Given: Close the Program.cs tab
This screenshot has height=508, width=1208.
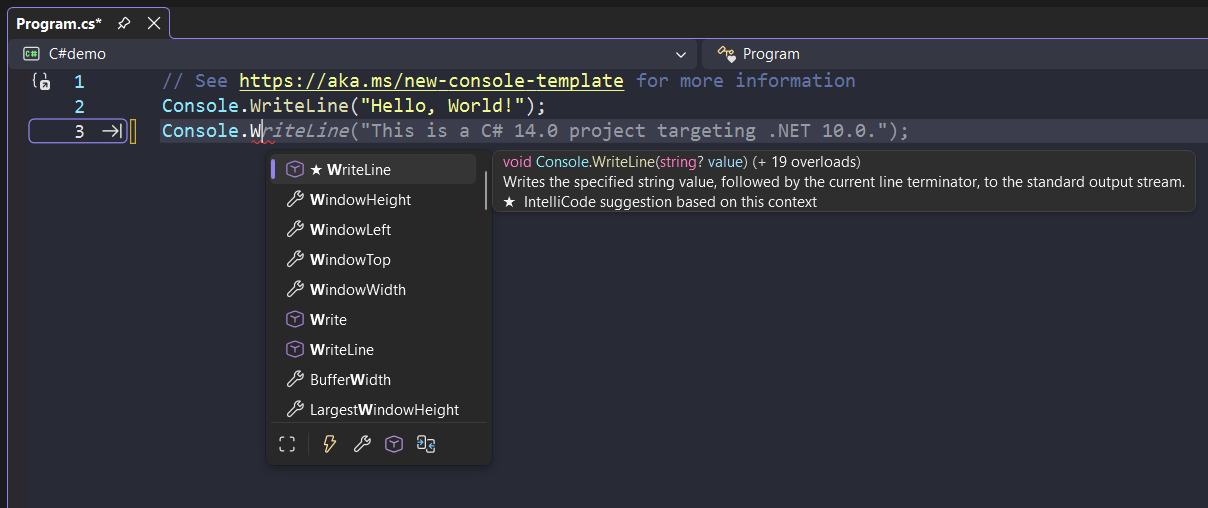Looking at the screenshot, I should click(154, 23).
